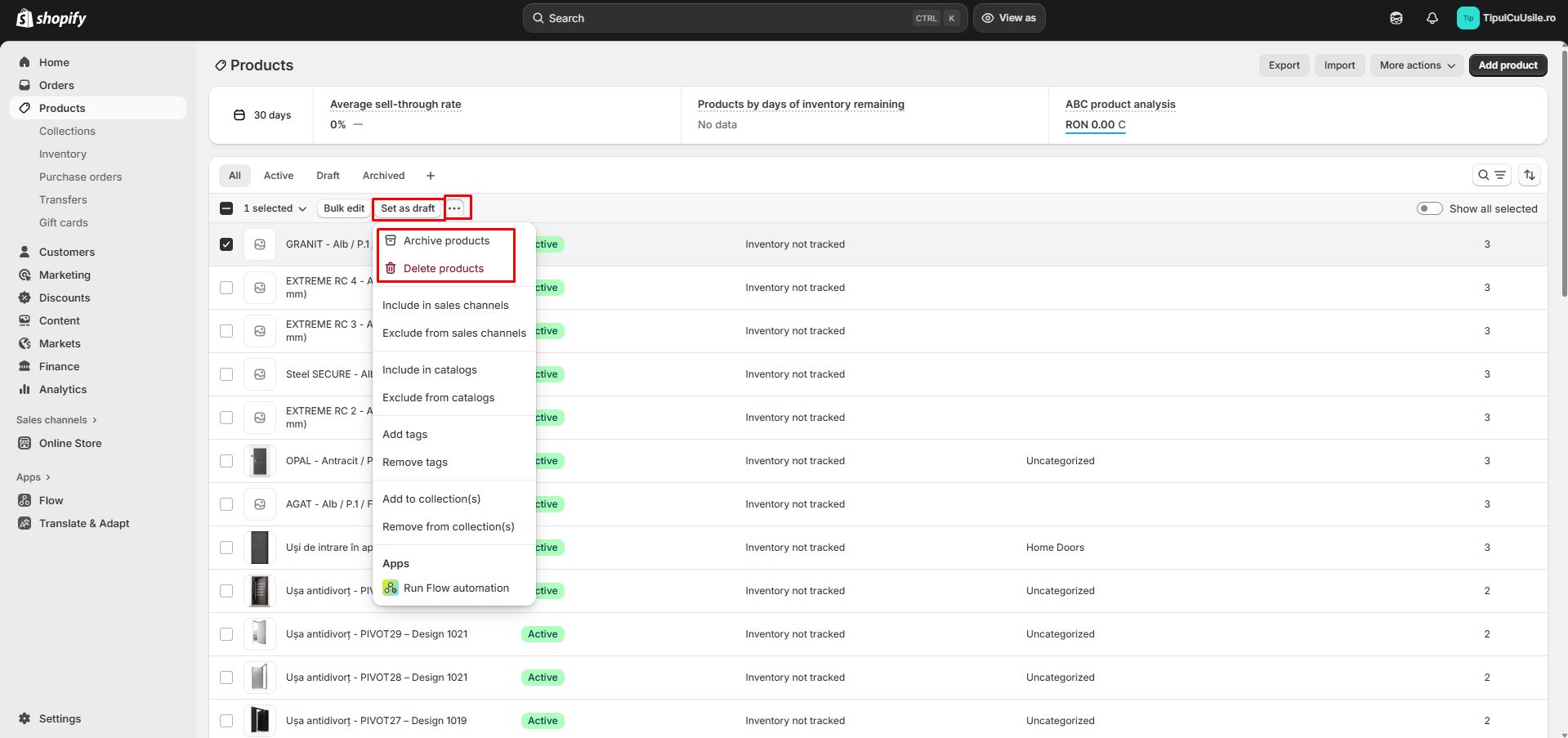The width and height of the screenshot is (1568, 738).
Task: Open the 1 selected dropdown
Action: click(x=275, y=208)
